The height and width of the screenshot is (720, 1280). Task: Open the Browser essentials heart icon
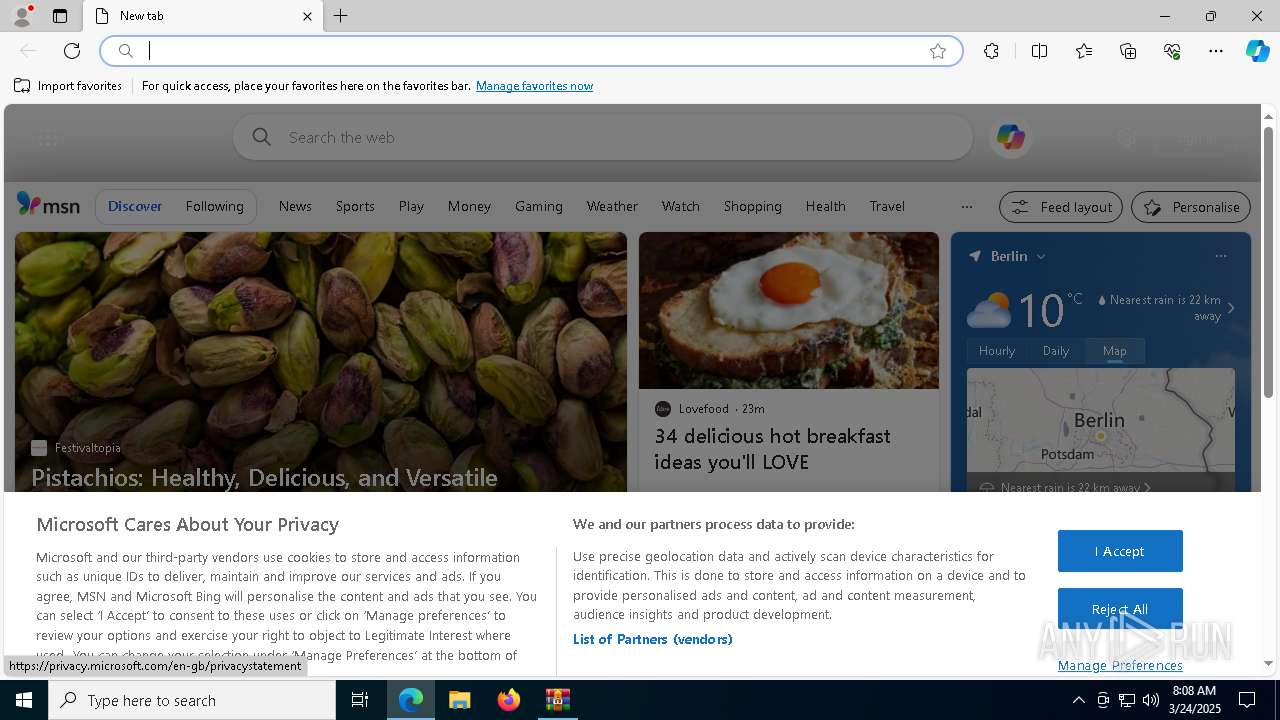pyautogui.click(x=1172, y=51)
